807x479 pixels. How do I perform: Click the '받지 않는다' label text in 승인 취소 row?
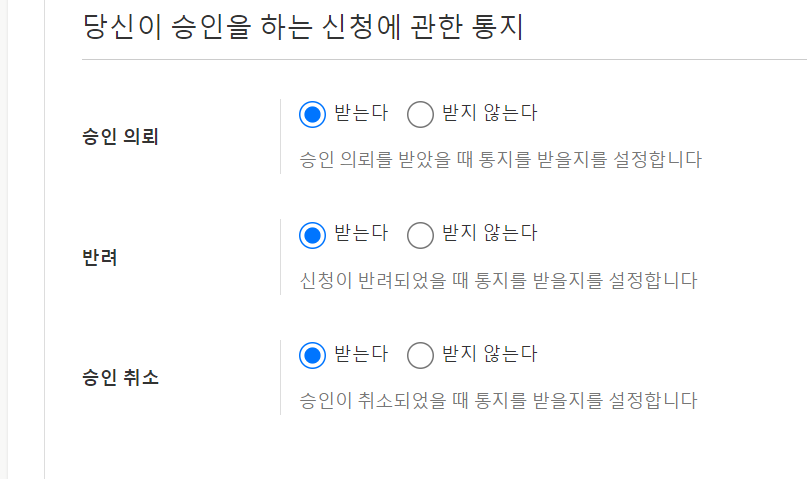coord(489,354)
